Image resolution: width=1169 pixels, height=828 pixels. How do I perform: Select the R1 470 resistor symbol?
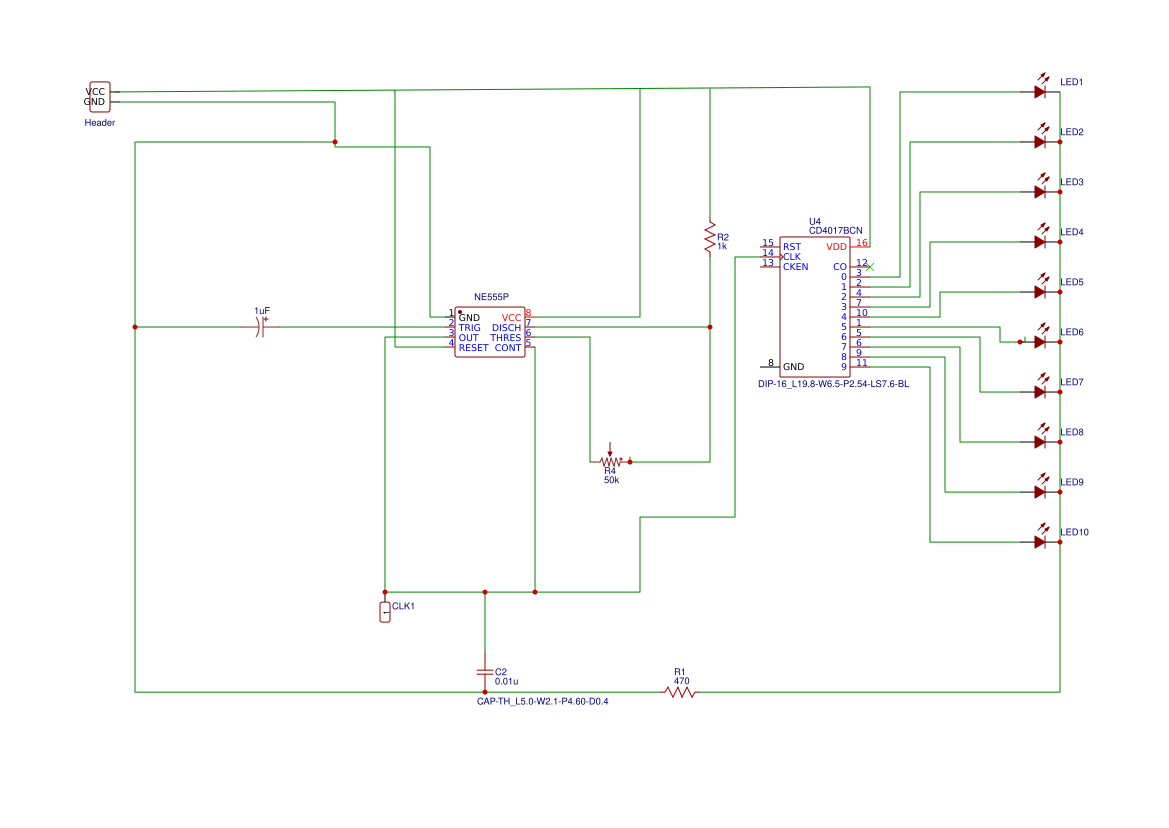(680, 692)
